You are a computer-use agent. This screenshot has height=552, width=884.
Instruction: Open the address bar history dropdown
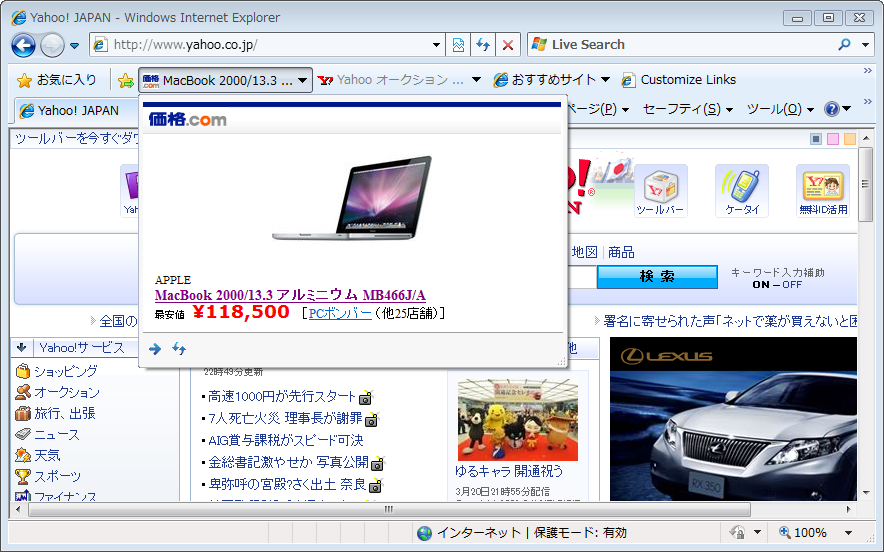(436, 45)
